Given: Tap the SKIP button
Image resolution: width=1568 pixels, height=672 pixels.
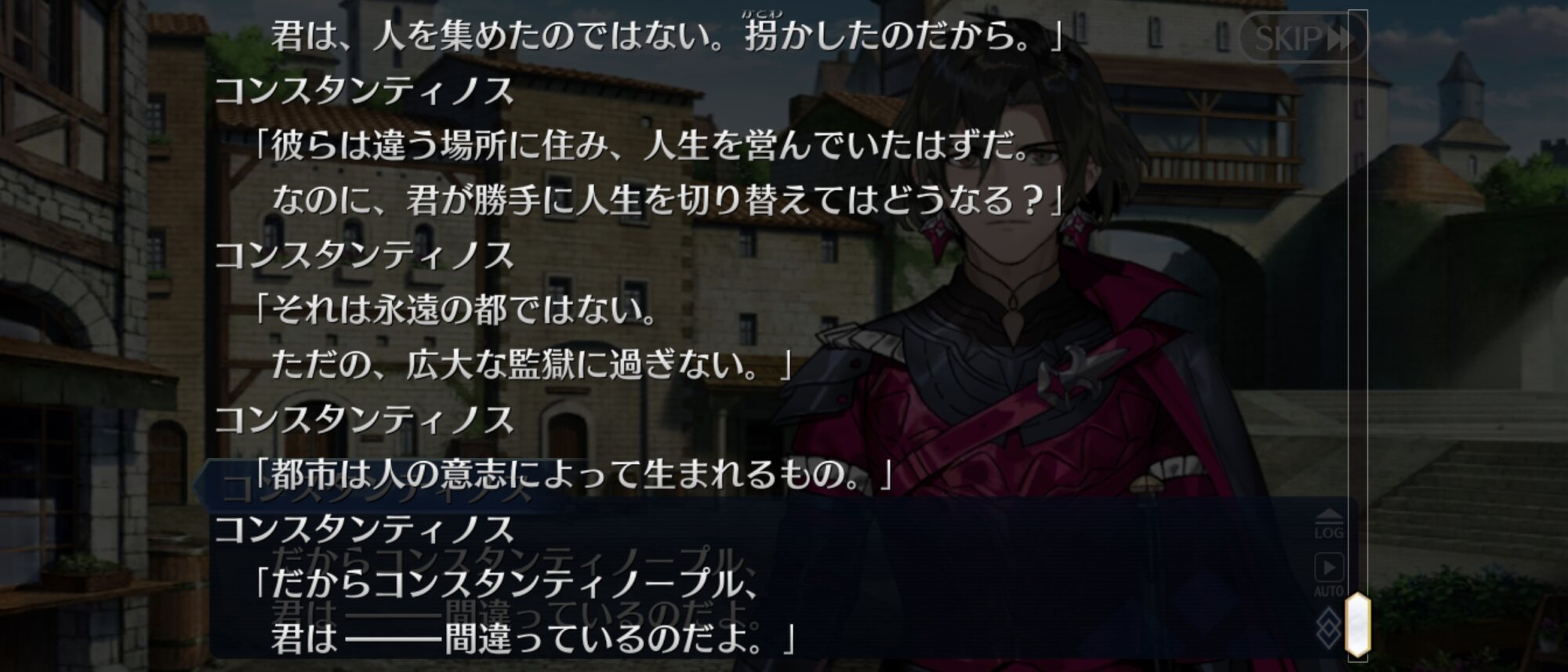Looking at the screenshot, I should pos(1303,38).
